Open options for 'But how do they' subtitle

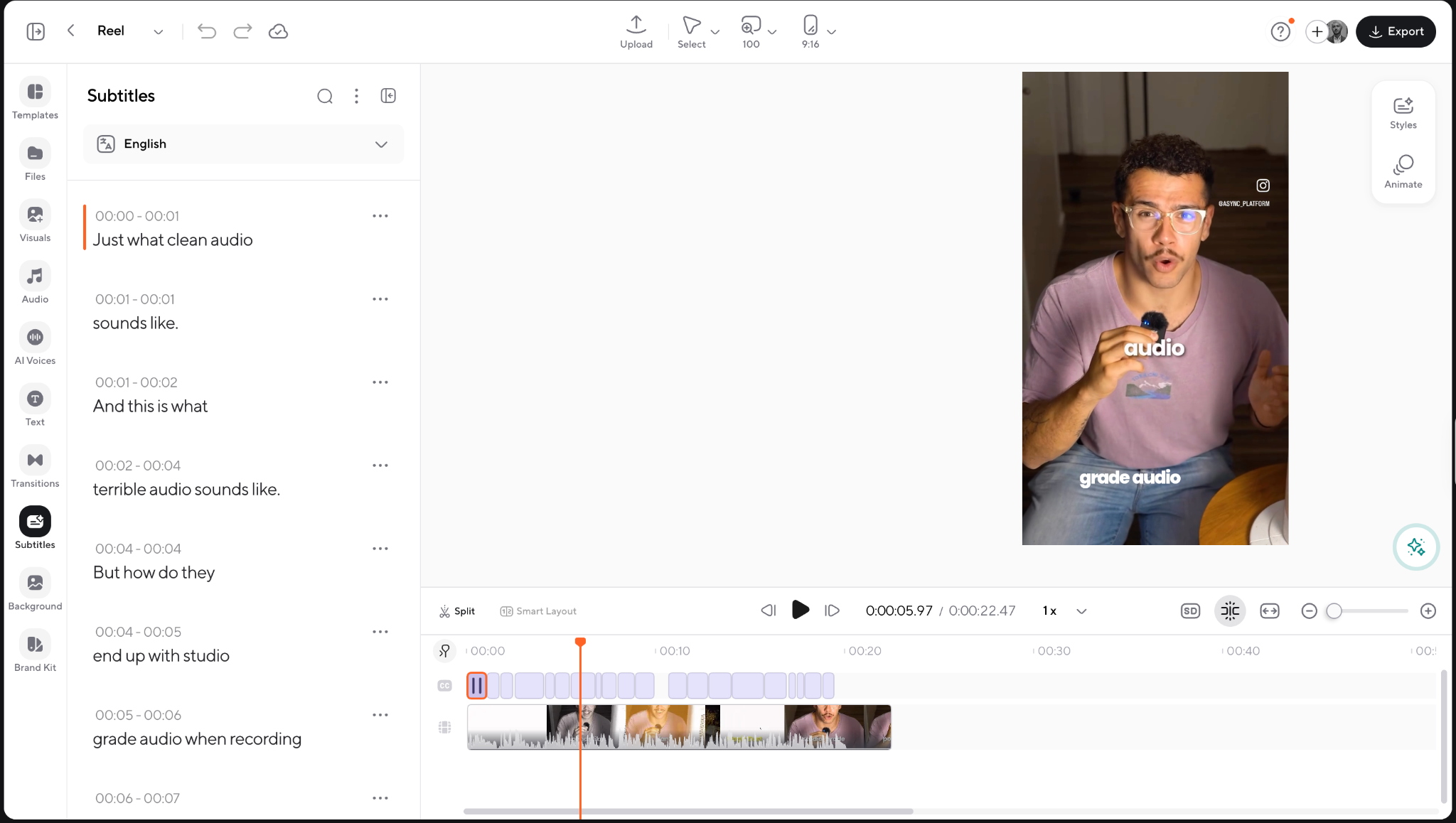380,549
